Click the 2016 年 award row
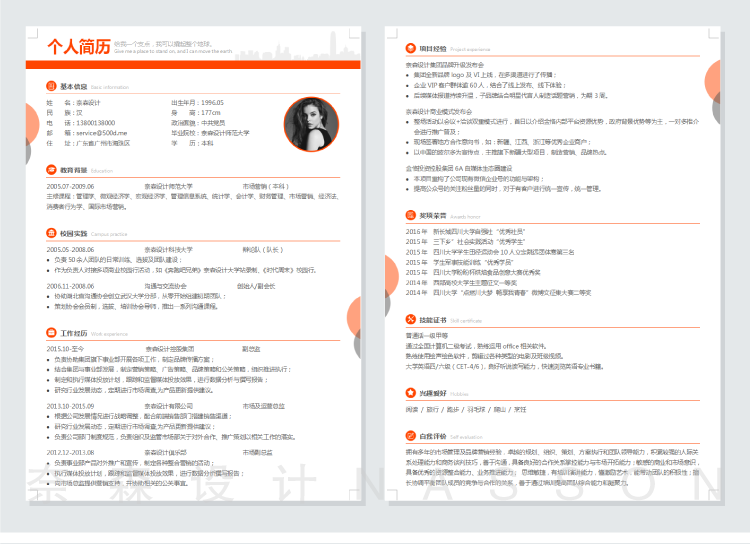The image size is (750, 544). coord(465,232)
